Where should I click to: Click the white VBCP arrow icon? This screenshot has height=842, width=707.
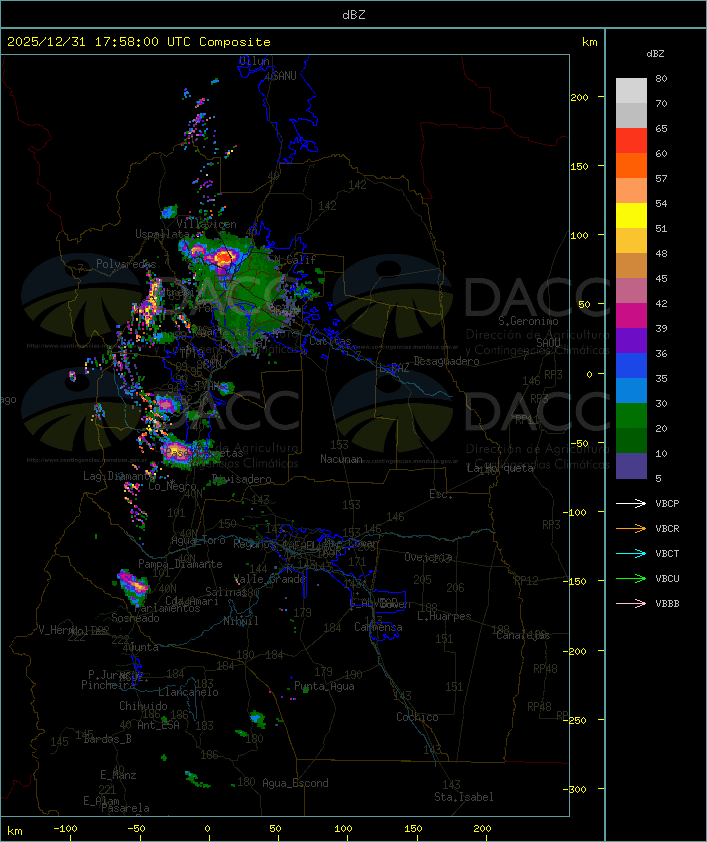pos(631,503)
